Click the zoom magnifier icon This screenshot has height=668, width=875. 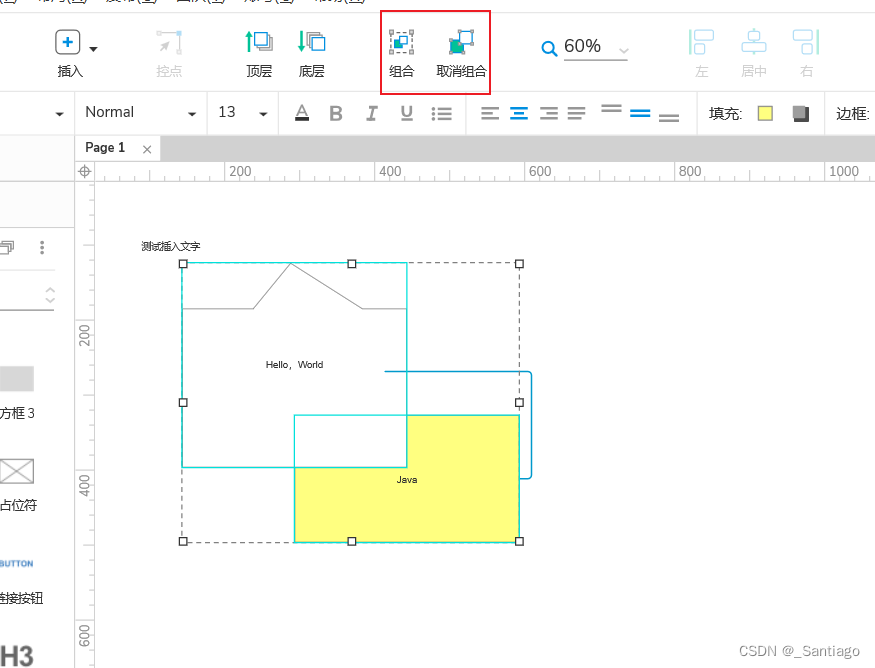(x=549, y=49)
